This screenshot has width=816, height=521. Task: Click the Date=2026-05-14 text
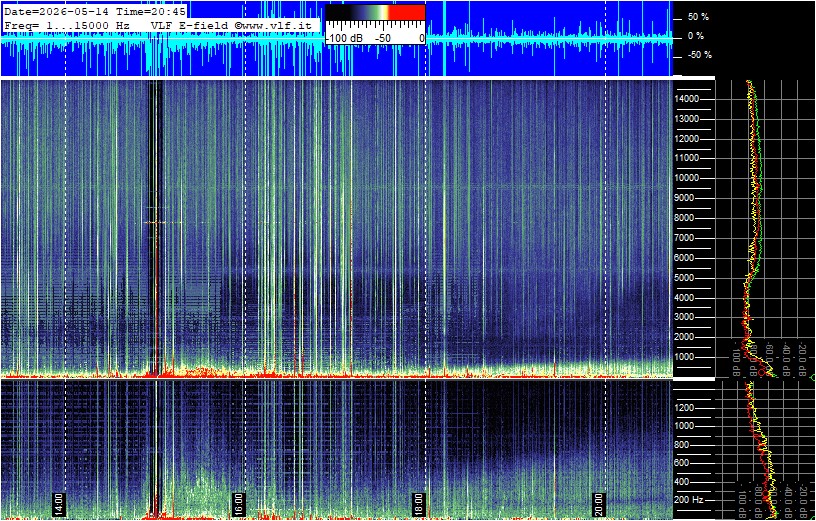click(57, 11)
